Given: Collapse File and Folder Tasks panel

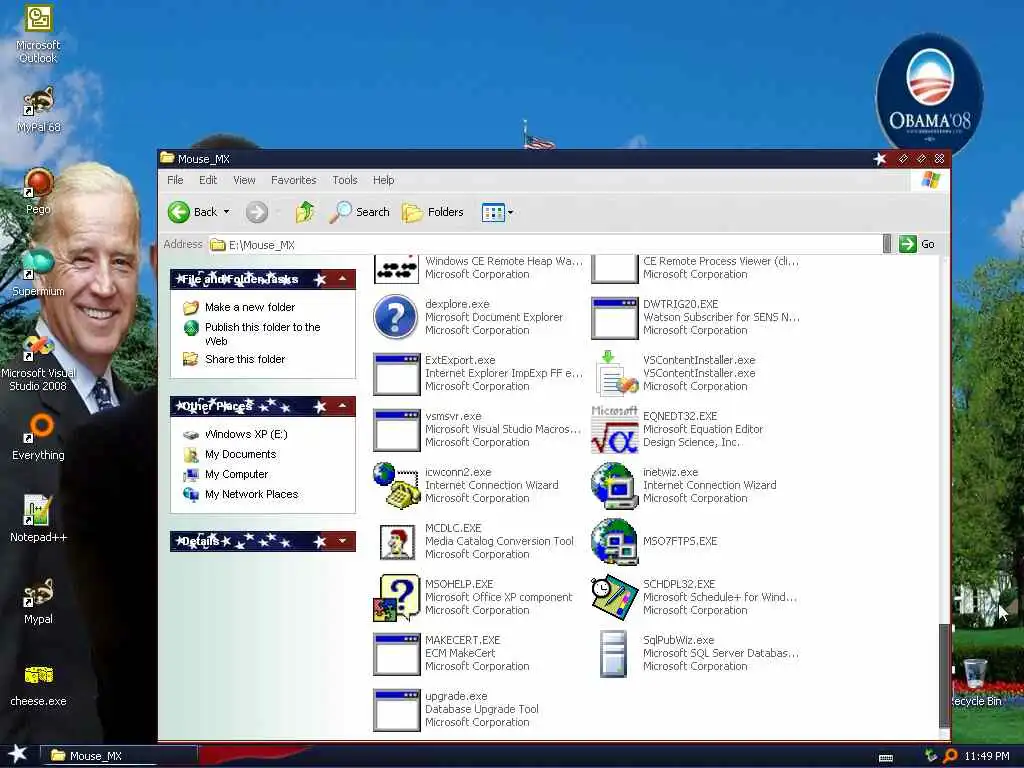Looking at the screenshot, I should (x=342, y=279).
